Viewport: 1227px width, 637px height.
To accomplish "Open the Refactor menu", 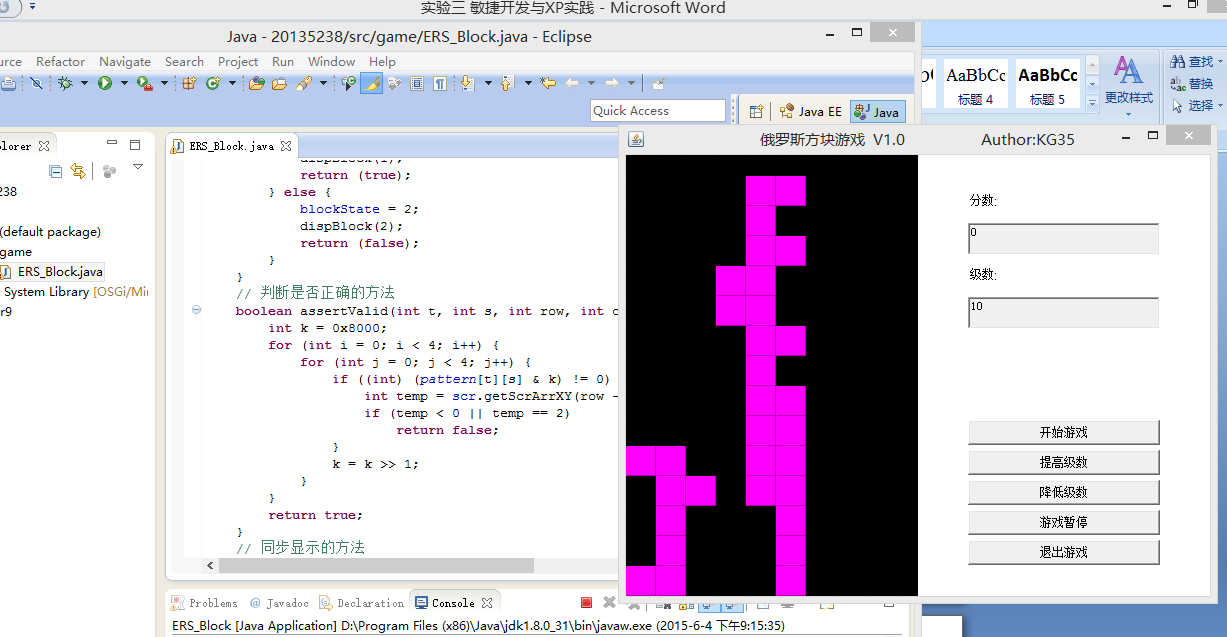I will pos(60,62).
